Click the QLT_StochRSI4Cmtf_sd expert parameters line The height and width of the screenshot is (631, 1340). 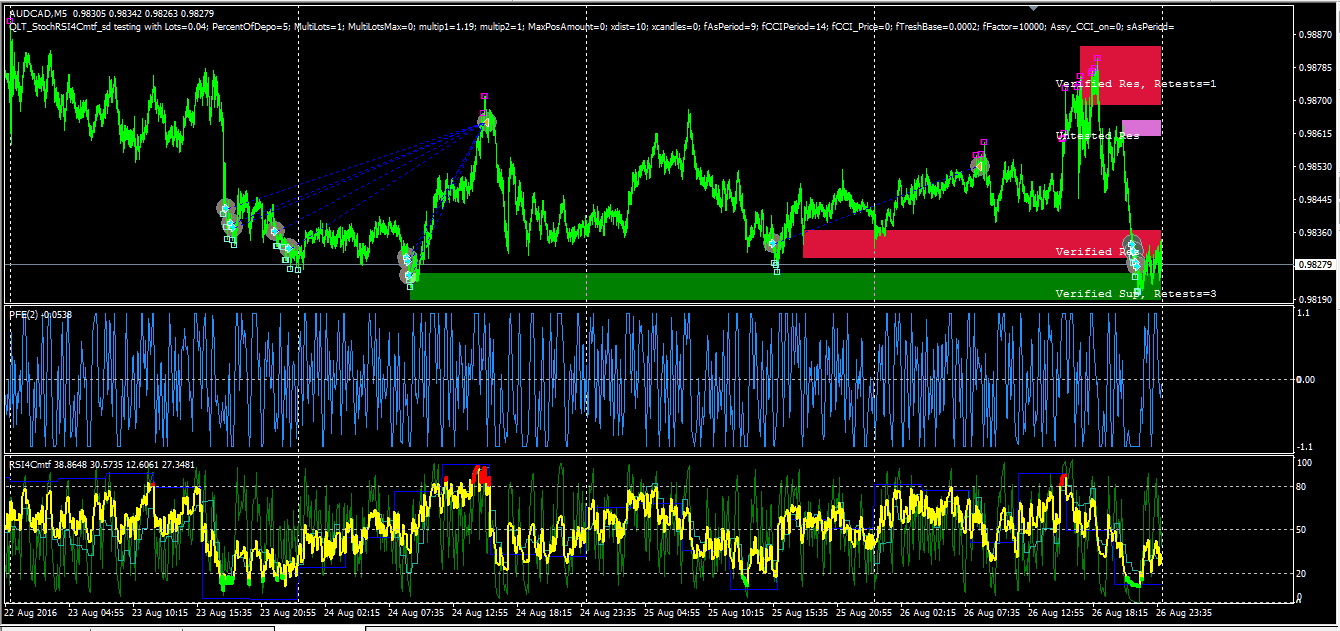592,27
